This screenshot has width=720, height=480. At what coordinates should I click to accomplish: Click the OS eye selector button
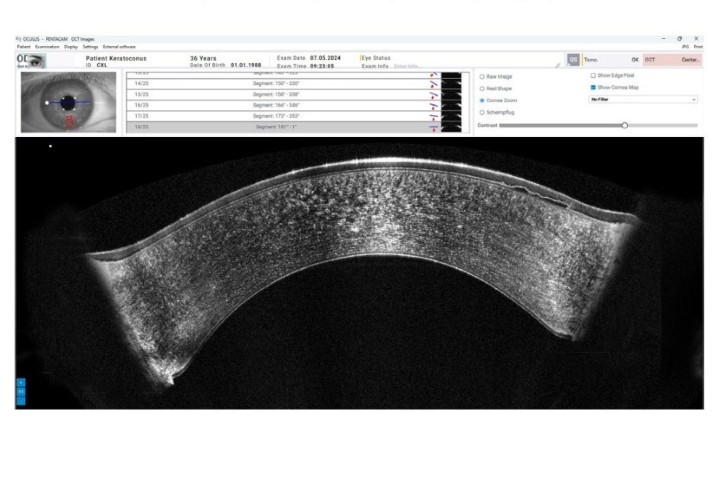pos(573,60)
